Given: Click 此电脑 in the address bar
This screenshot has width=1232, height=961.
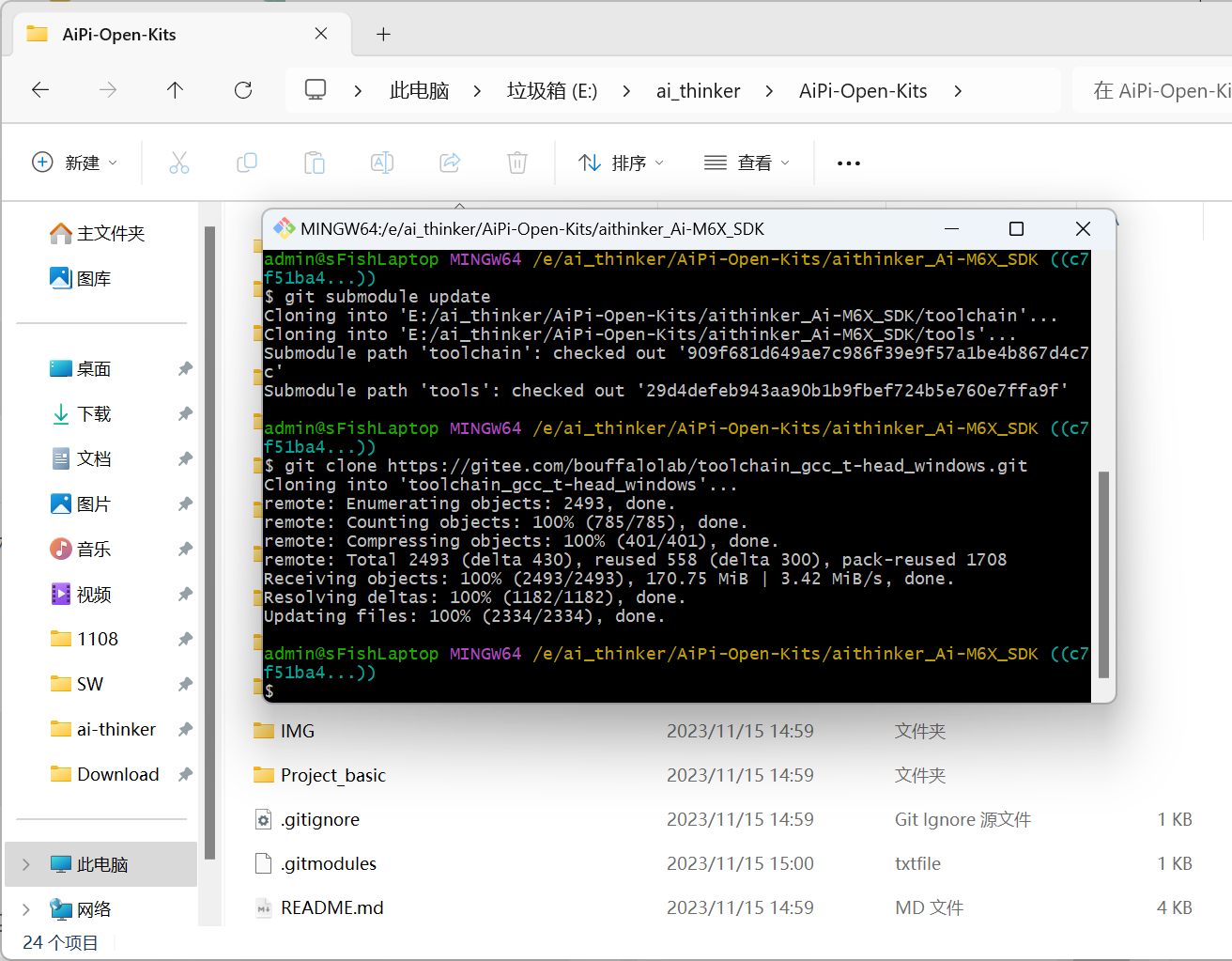Looking at the screenshot, I should click(x=420, y=91).
